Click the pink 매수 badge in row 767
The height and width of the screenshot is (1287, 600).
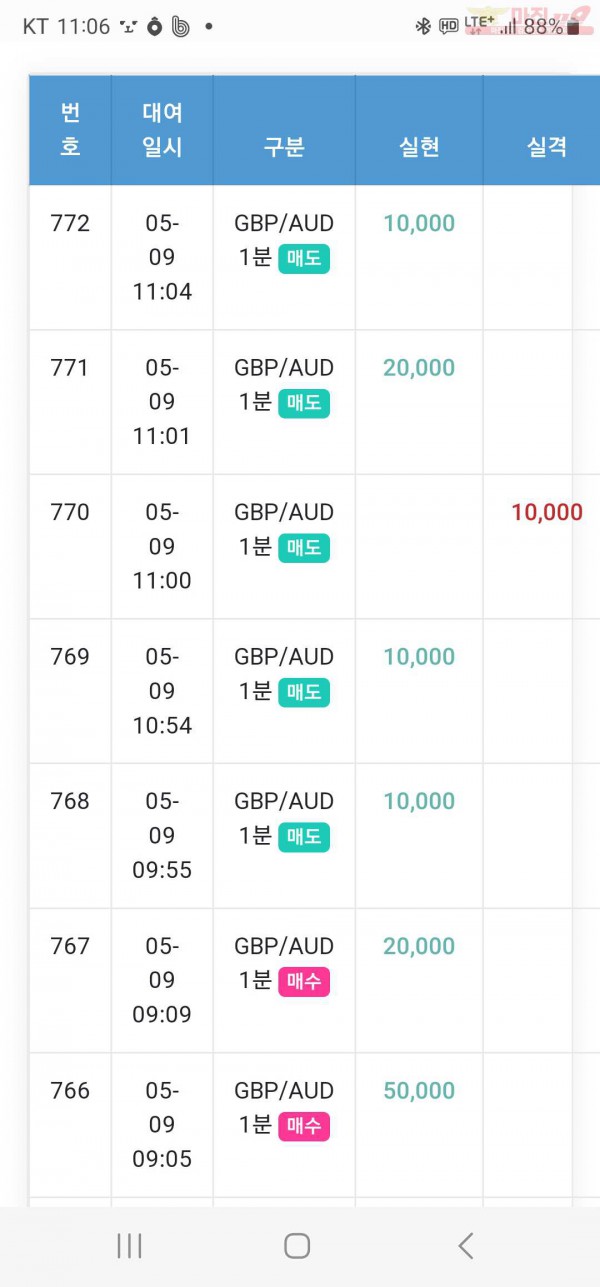304,982
